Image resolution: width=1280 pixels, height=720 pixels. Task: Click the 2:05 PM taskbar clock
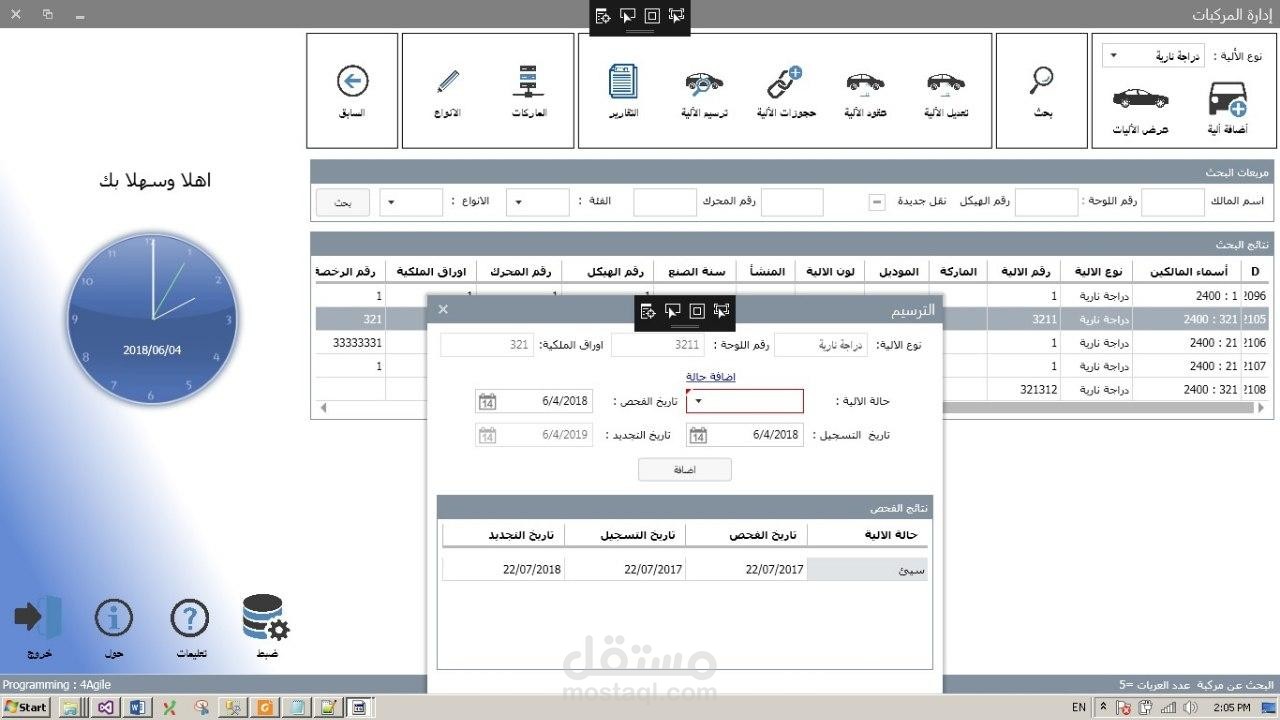coord(1231,707)
